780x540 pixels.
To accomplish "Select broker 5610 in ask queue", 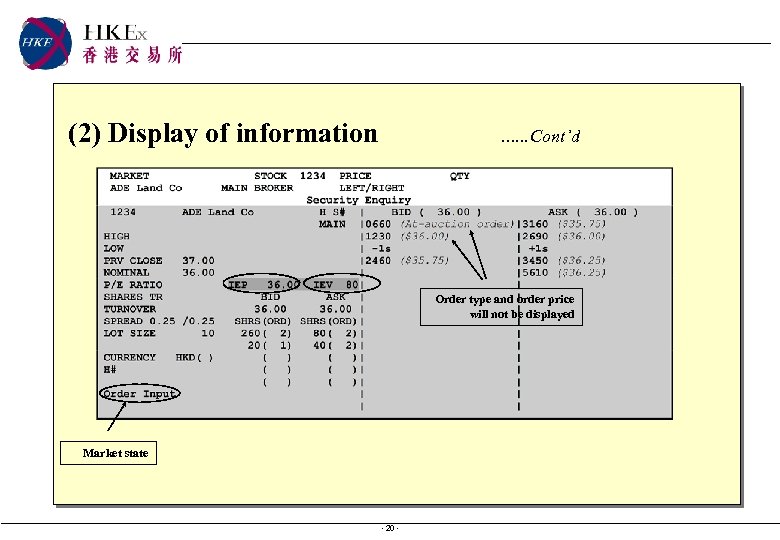I will click(x=535, y=272).
